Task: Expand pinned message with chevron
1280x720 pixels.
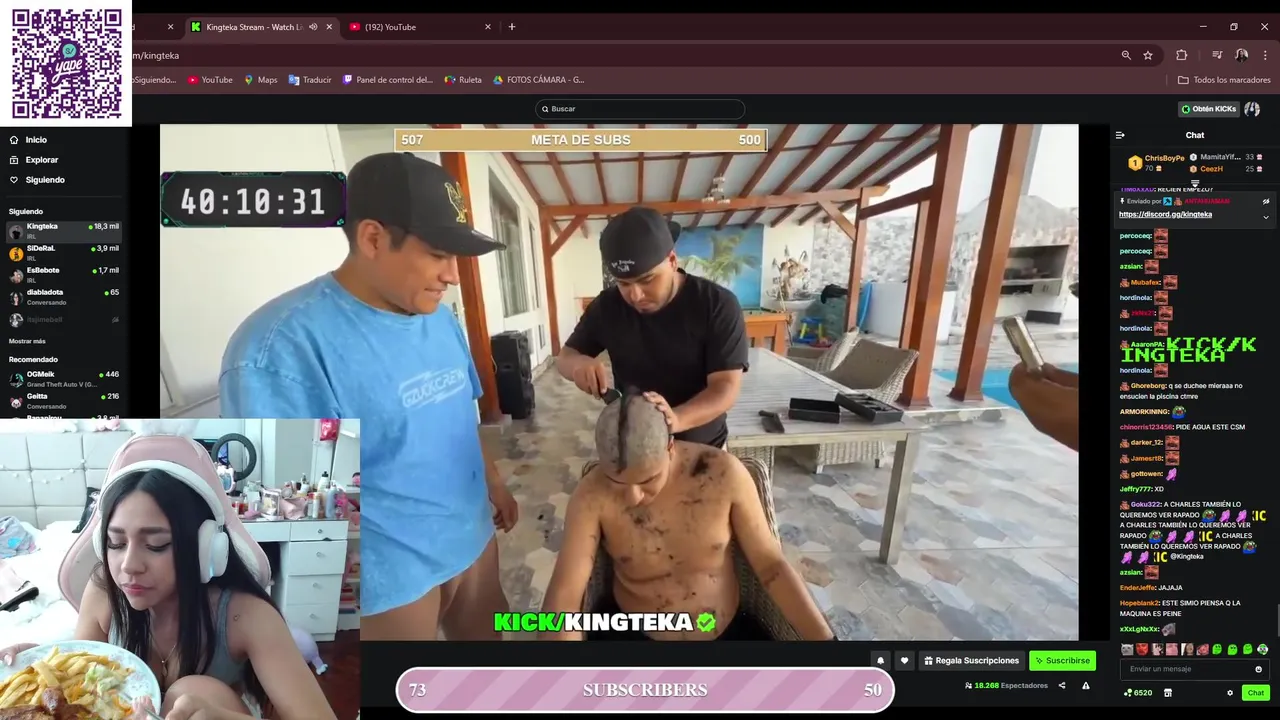Action: (x=1266, y=217)
